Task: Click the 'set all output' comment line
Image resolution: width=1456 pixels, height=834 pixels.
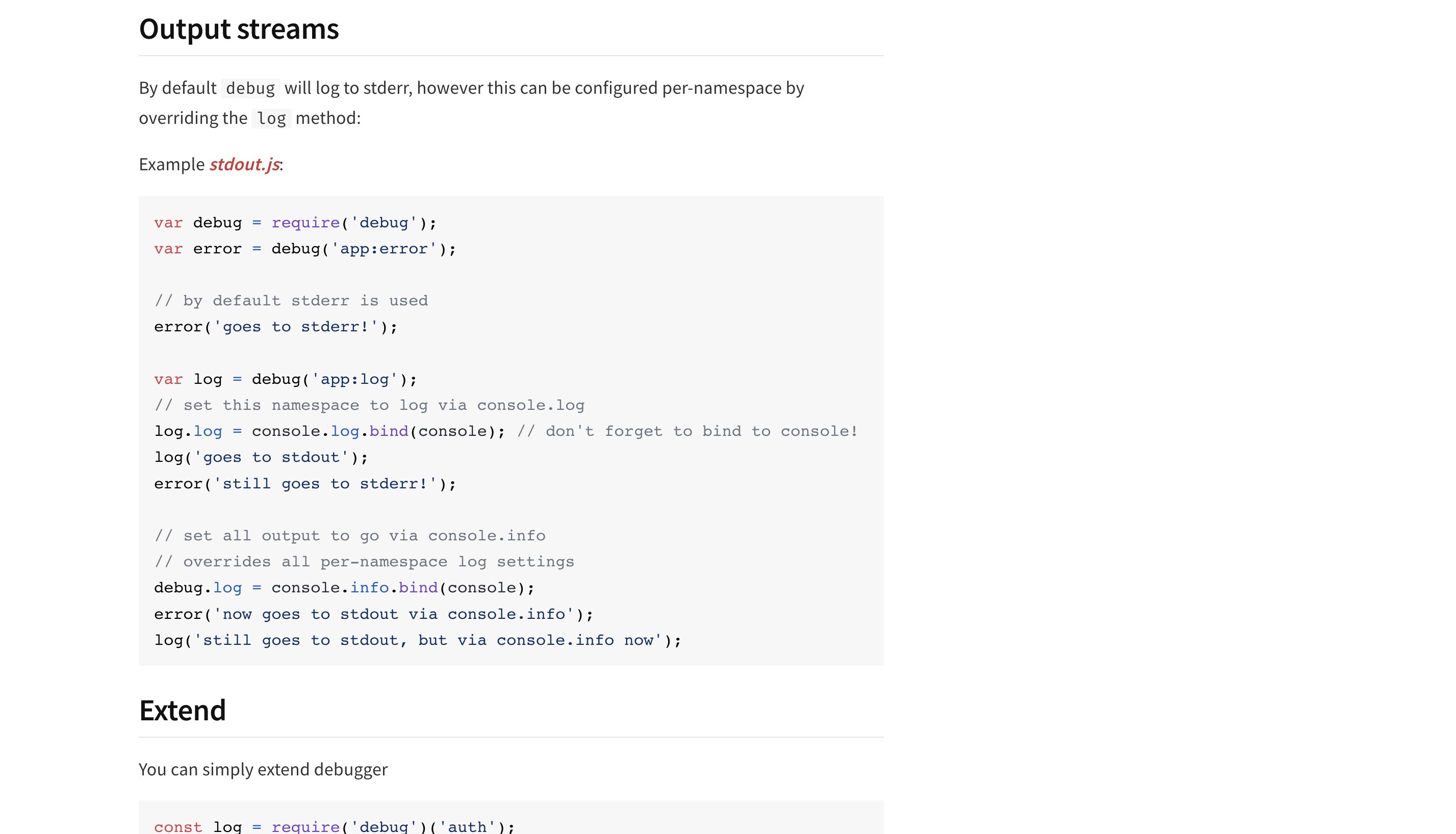Action: coord(349,536)
